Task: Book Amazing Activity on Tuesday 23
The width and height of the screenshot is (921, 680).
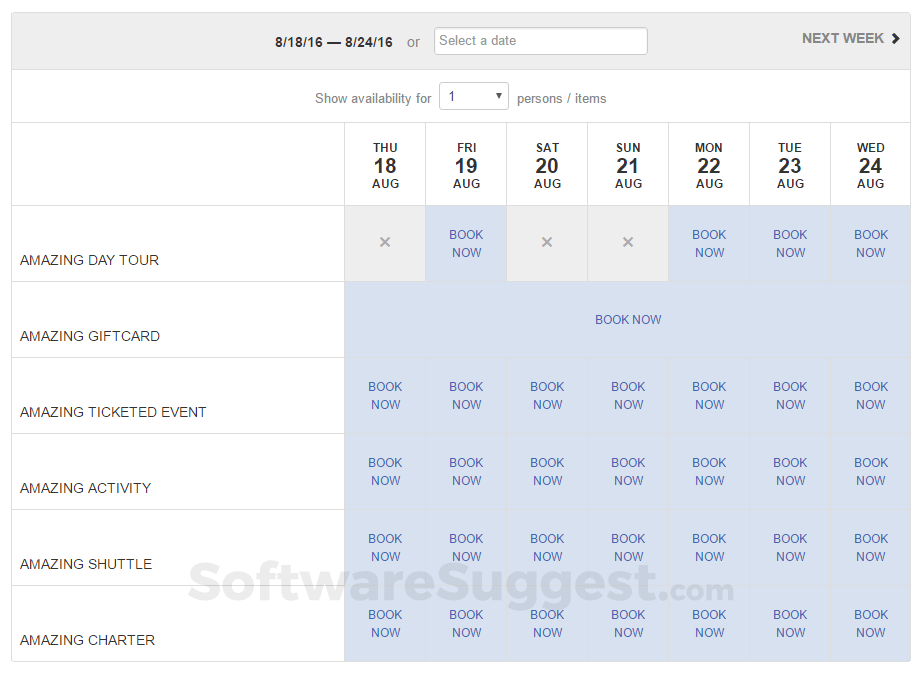Action: [x=790, y=472]
